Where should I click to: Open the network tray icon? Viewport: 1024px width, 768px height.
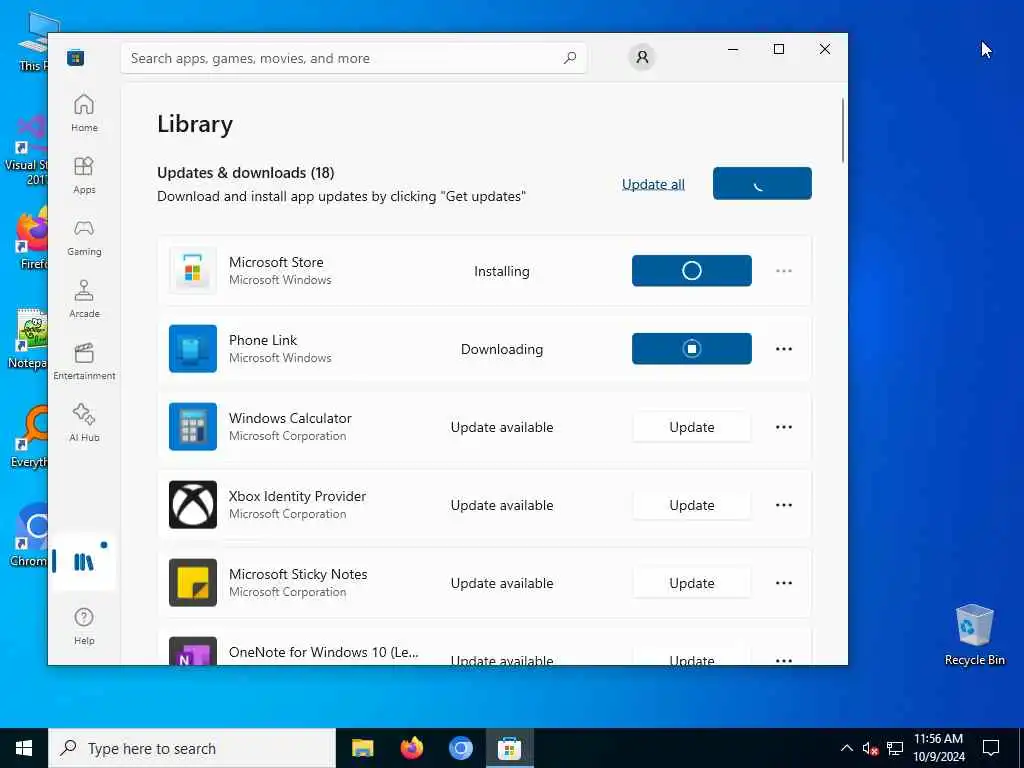coord(895,748)
